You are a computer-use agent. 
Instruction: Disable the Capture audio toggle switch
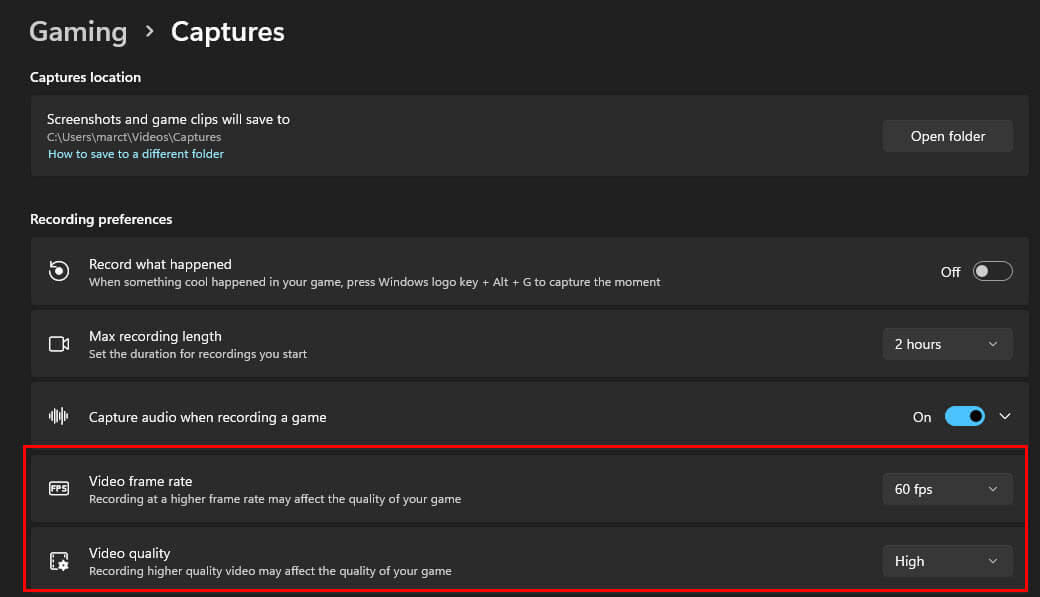[964, 416]
